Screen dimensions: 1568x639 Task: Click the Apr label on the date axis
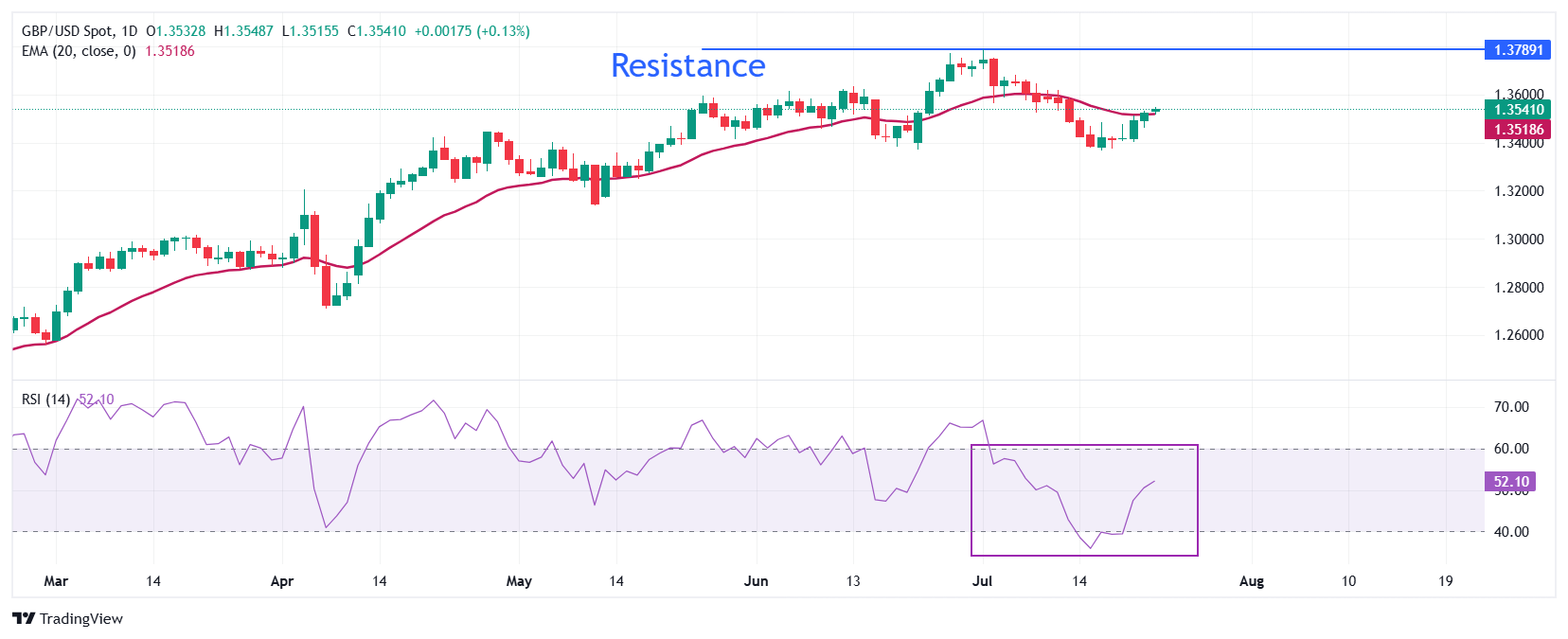[282, 581]
